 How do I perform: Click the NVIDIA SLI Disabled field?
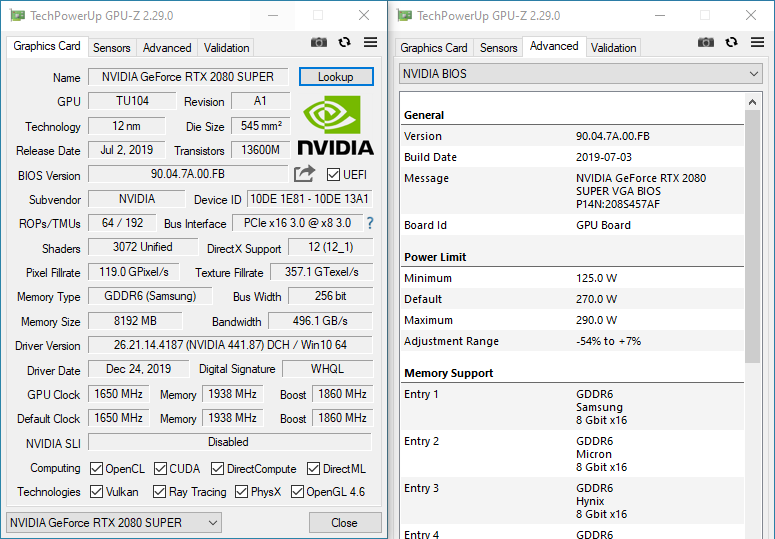coord(229,442)
